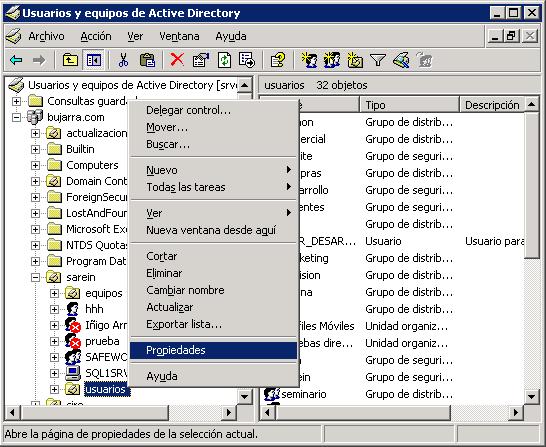
Task: Open the Archivo menu
Action: tap(46, 36)
